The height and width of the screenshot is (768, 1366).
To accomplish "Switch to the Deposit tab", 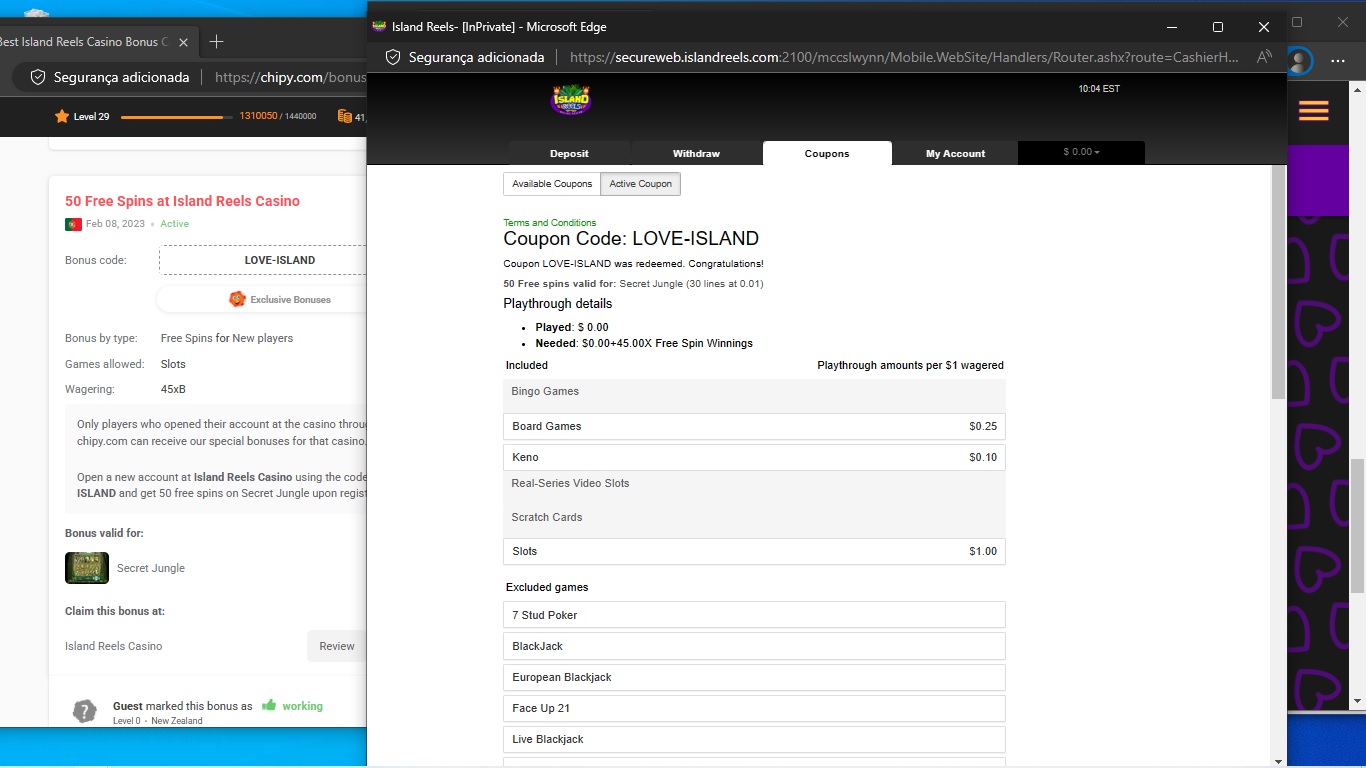I will (569, 154).
